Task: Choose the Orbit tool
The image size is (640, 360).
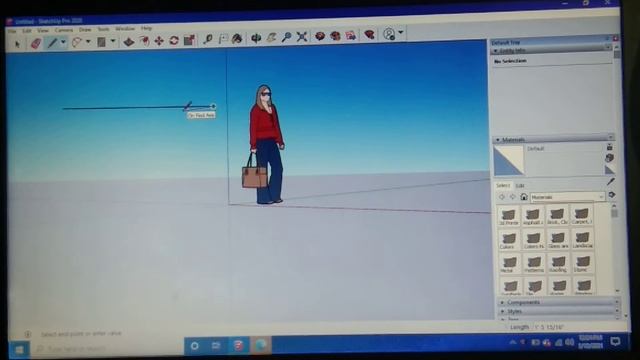Action: [x=256, y=38]
